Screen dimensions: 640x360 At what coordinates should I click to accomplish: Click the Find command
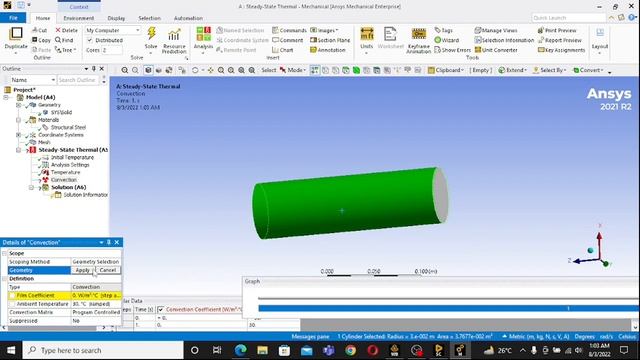pos(64,40)
